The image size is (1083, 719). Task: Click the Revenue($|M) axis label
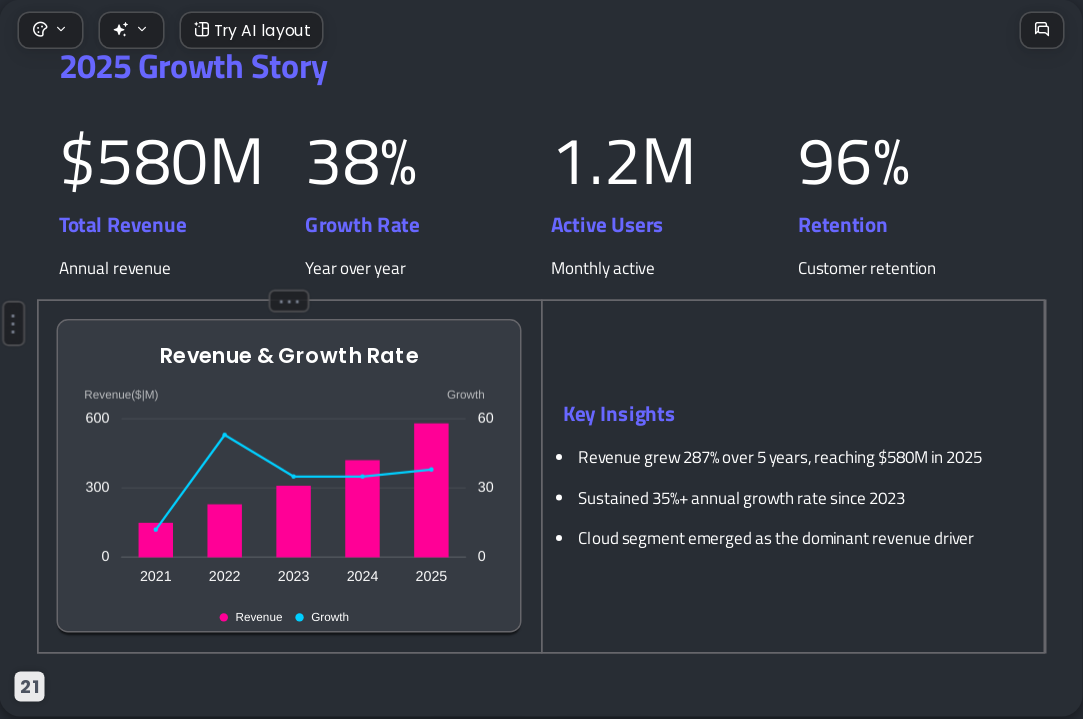pos(122,395)
